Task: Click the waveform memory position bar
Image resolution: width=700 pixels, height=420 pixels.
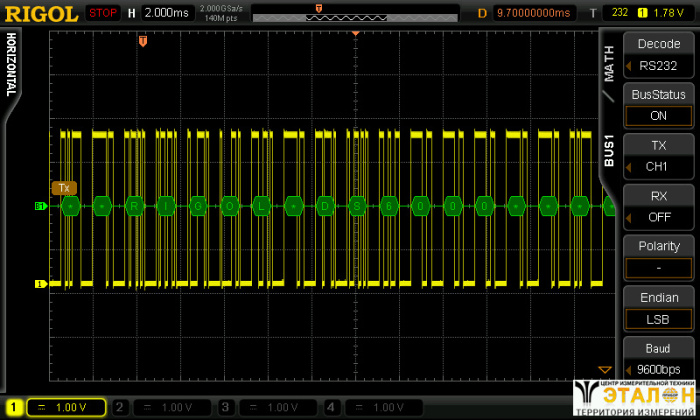Action: (x=355, y=14)
